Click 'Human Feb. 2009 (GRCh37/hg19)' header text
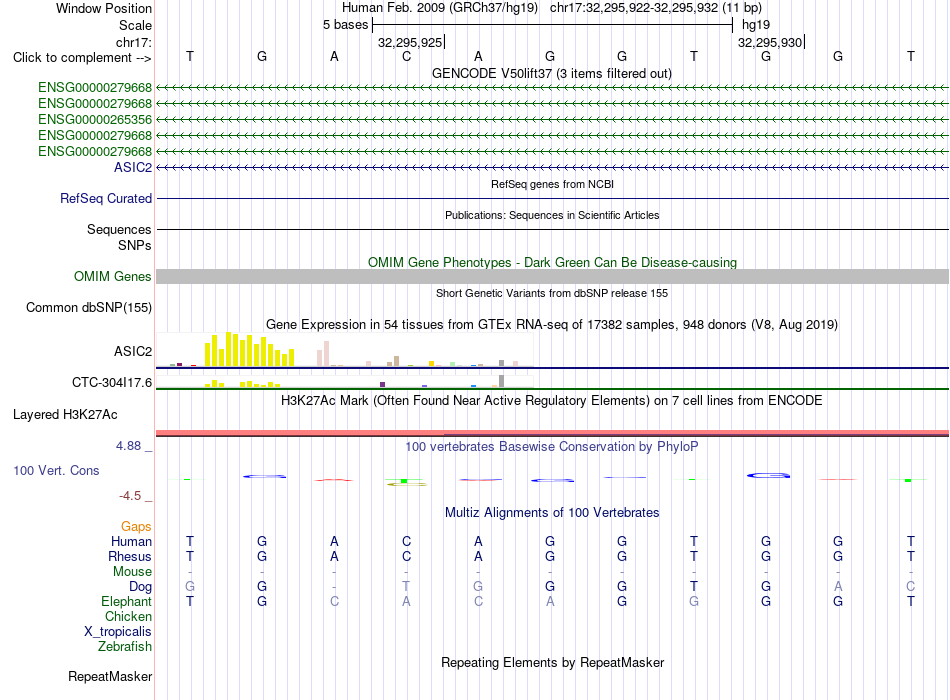Image resolution: width=950 pixels, height=700 pixels. (440, 8)
